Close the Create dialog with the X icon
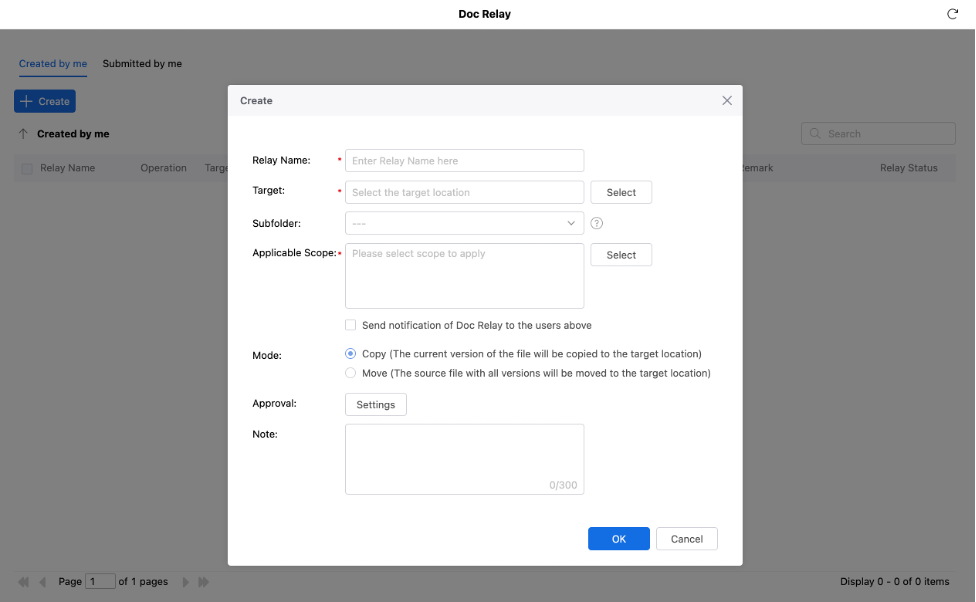The height and width of the screenshot is (602, 976). point(727,101)
